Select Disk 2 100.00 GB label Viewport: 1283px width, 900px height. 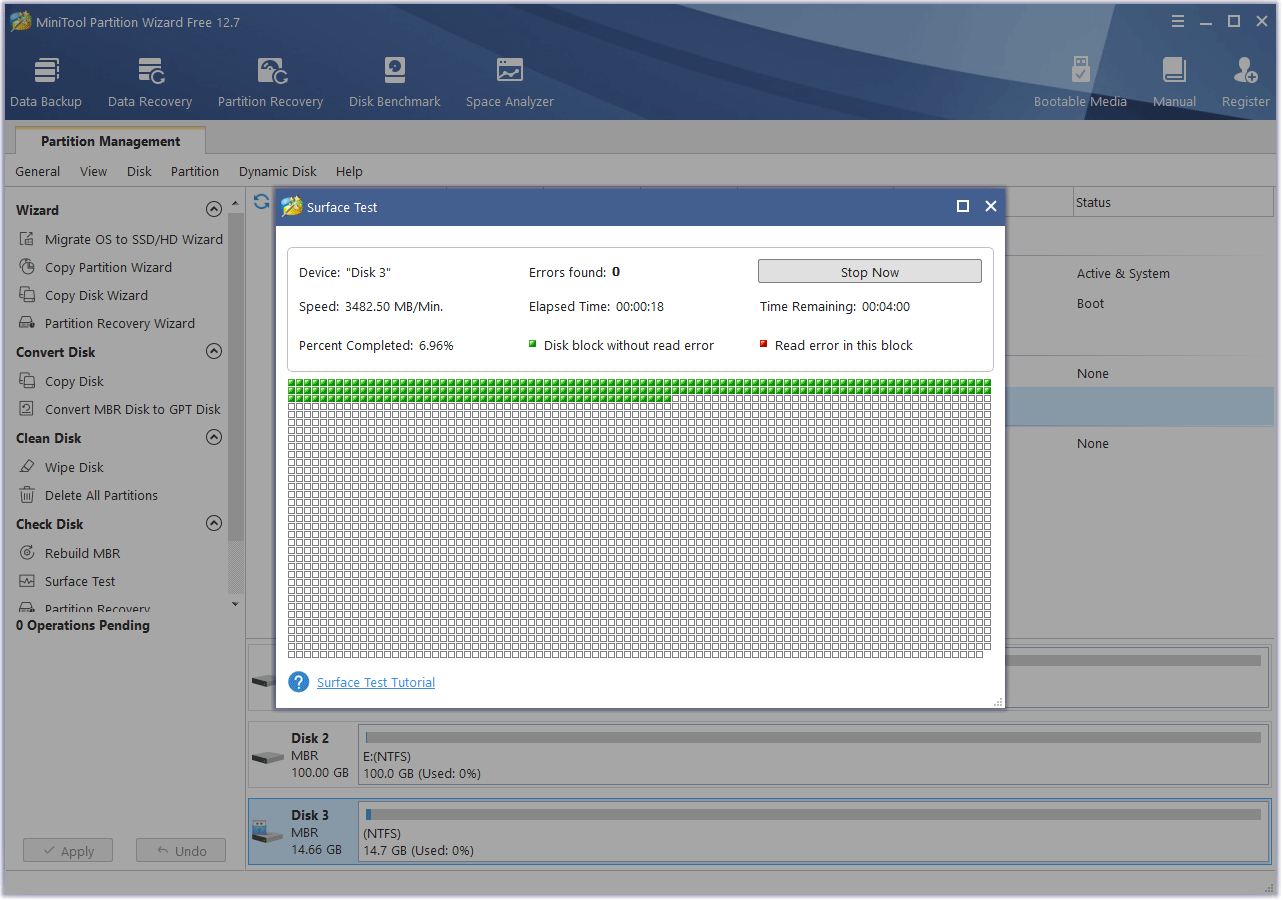[320, 773]
